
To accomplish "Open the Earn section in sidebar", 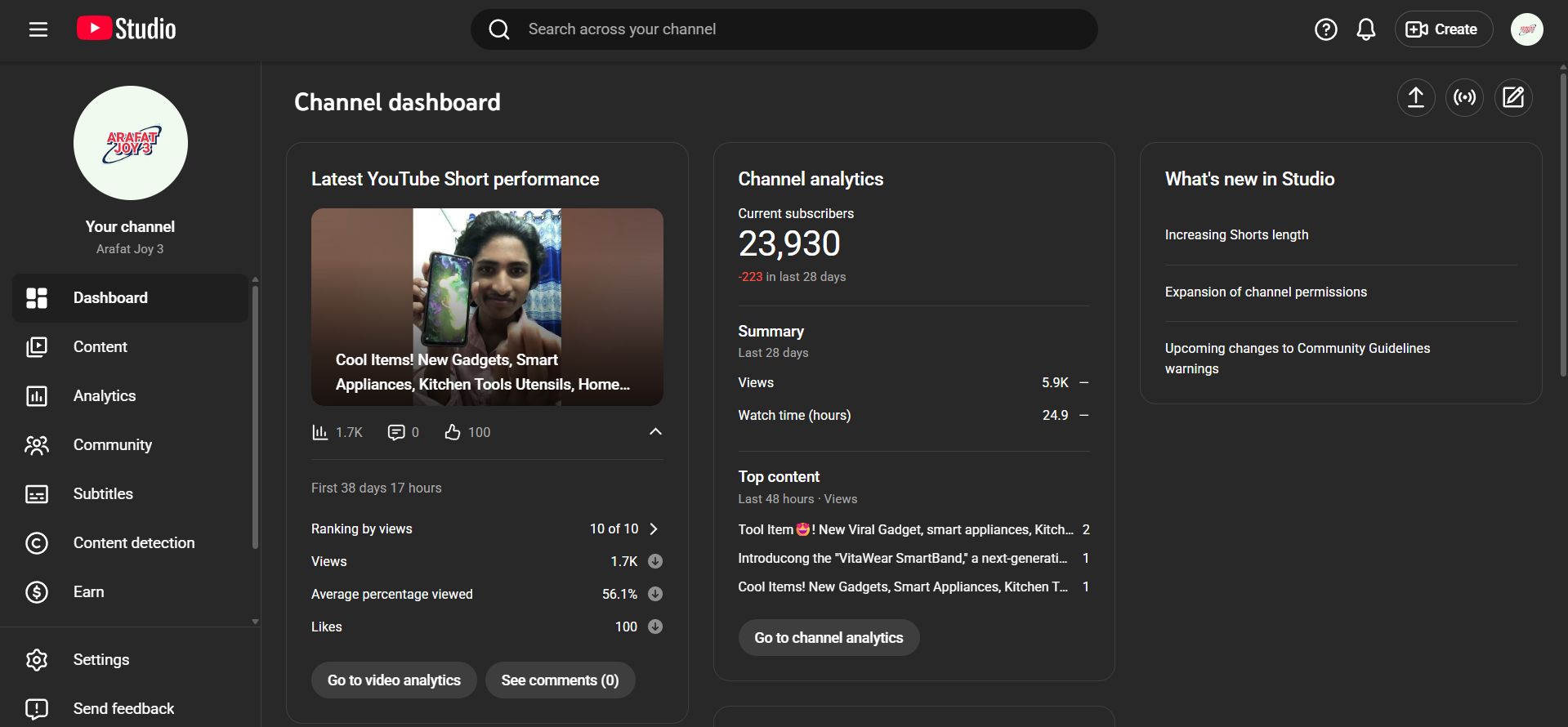I will (x=88, y=591).
